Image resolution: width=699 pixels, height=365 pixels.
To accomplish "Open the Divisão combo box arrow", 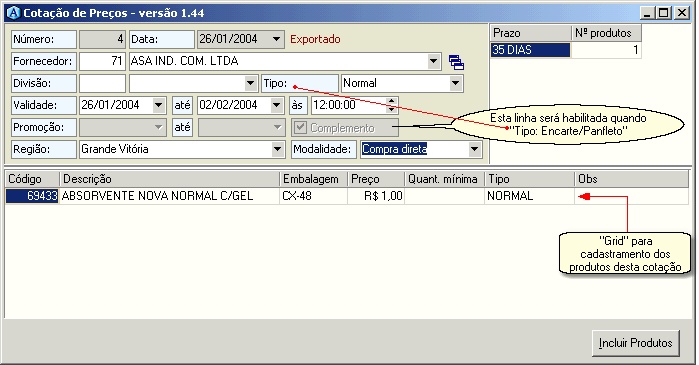I will coord(251,83).
